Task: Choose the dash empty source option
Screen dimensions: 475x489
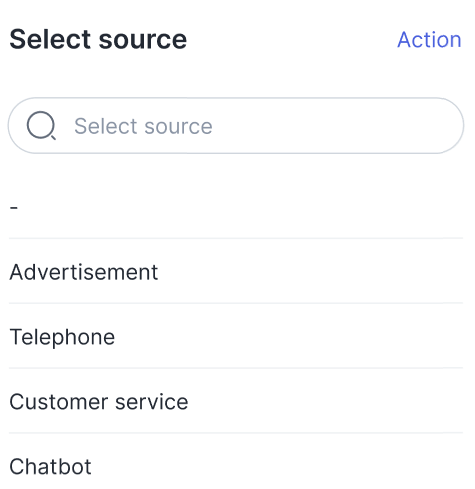Action: 236,207
